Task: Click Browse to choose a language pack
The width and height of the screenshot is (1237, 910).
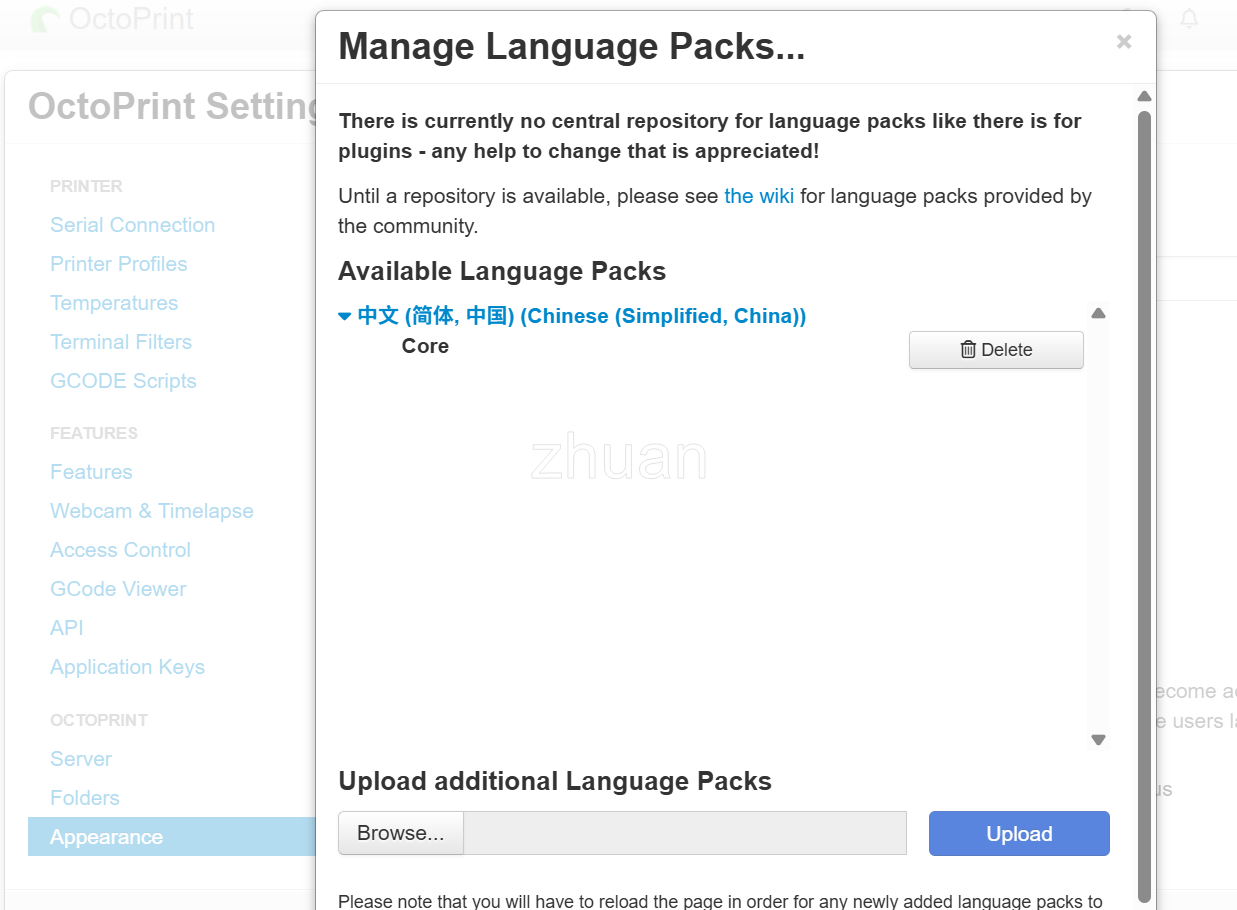Action: coord(401,833)
